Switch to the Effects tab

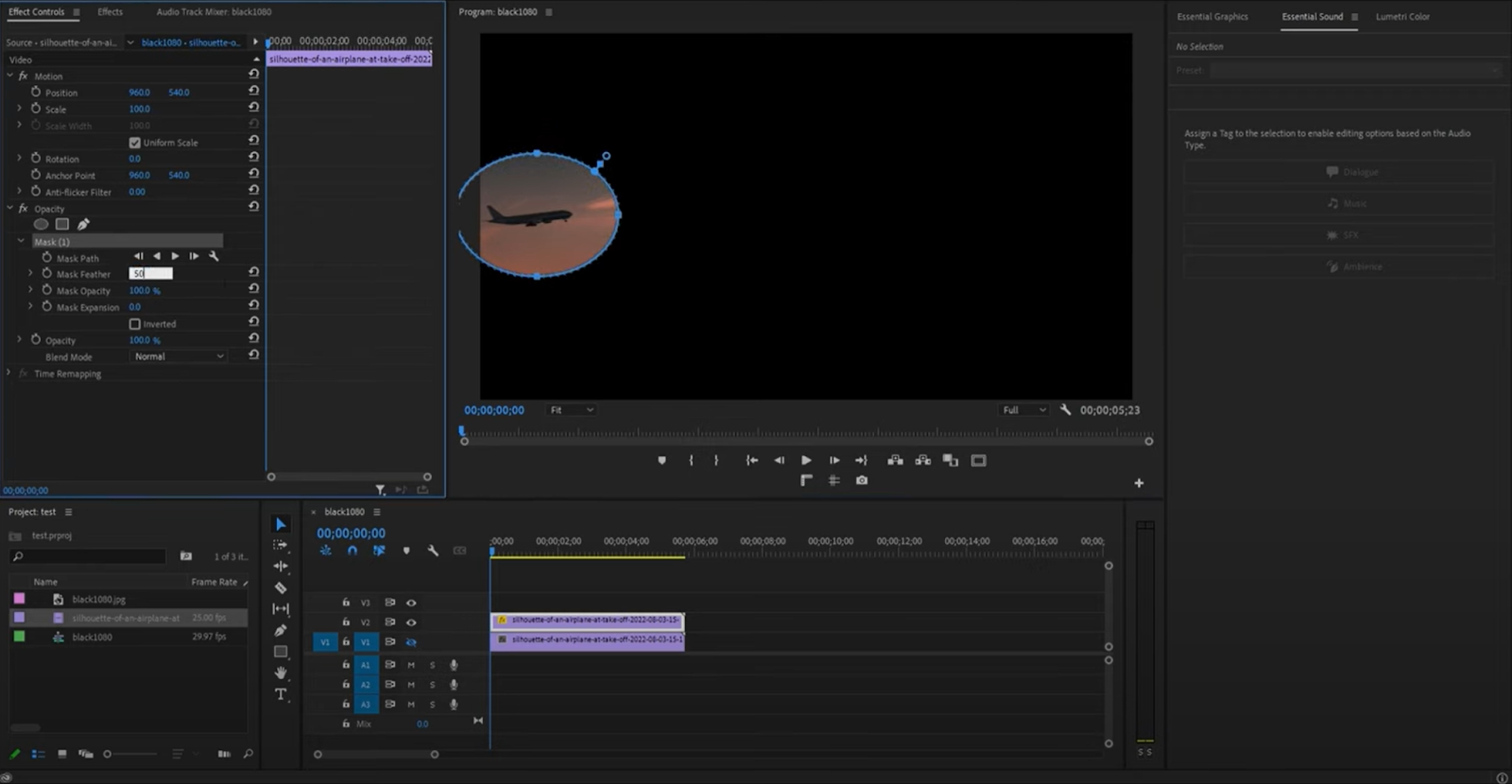click(111, 12)
